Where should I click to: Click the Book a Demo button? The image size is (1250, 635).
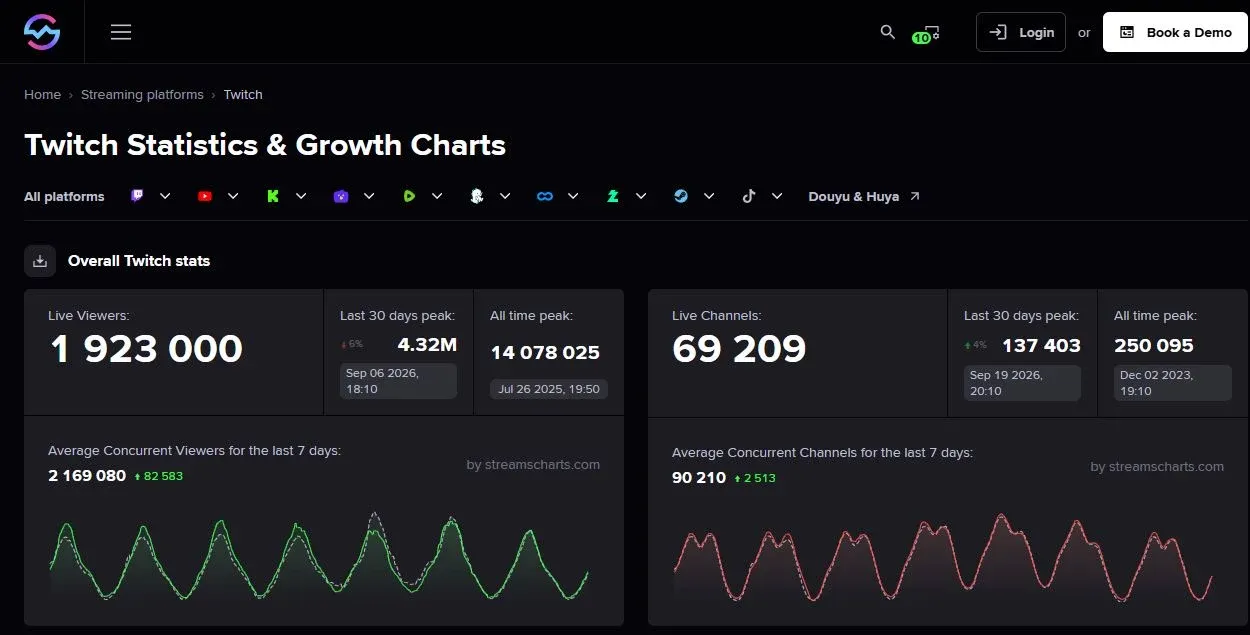tap(1175, 32)
